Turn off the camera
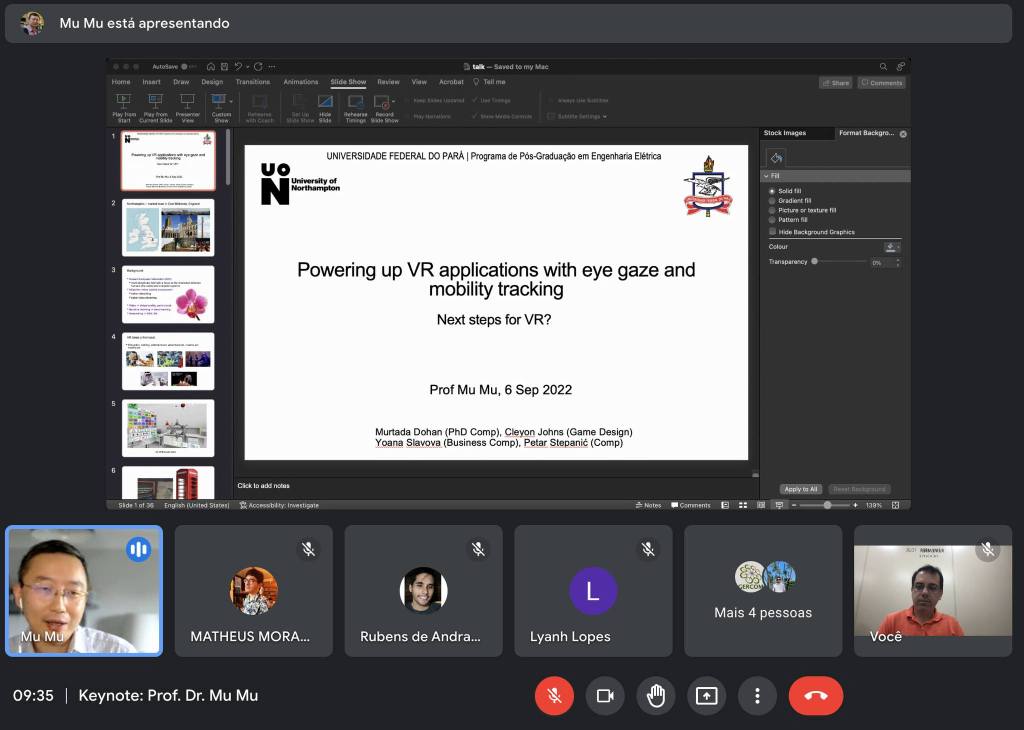This screenshot has width=1024, height=730. tap(605, 696)
